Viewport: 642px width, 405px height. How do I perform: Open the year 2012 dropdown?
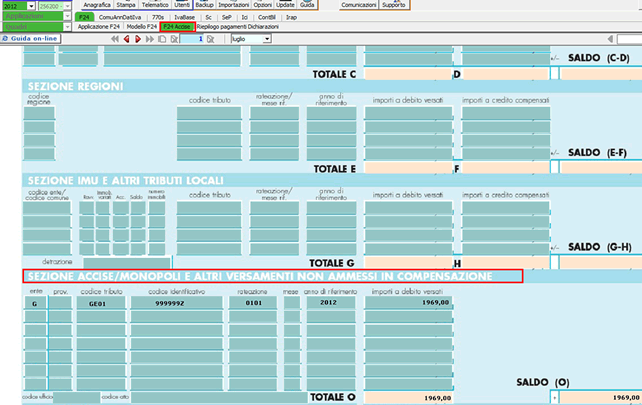(32, 6)
